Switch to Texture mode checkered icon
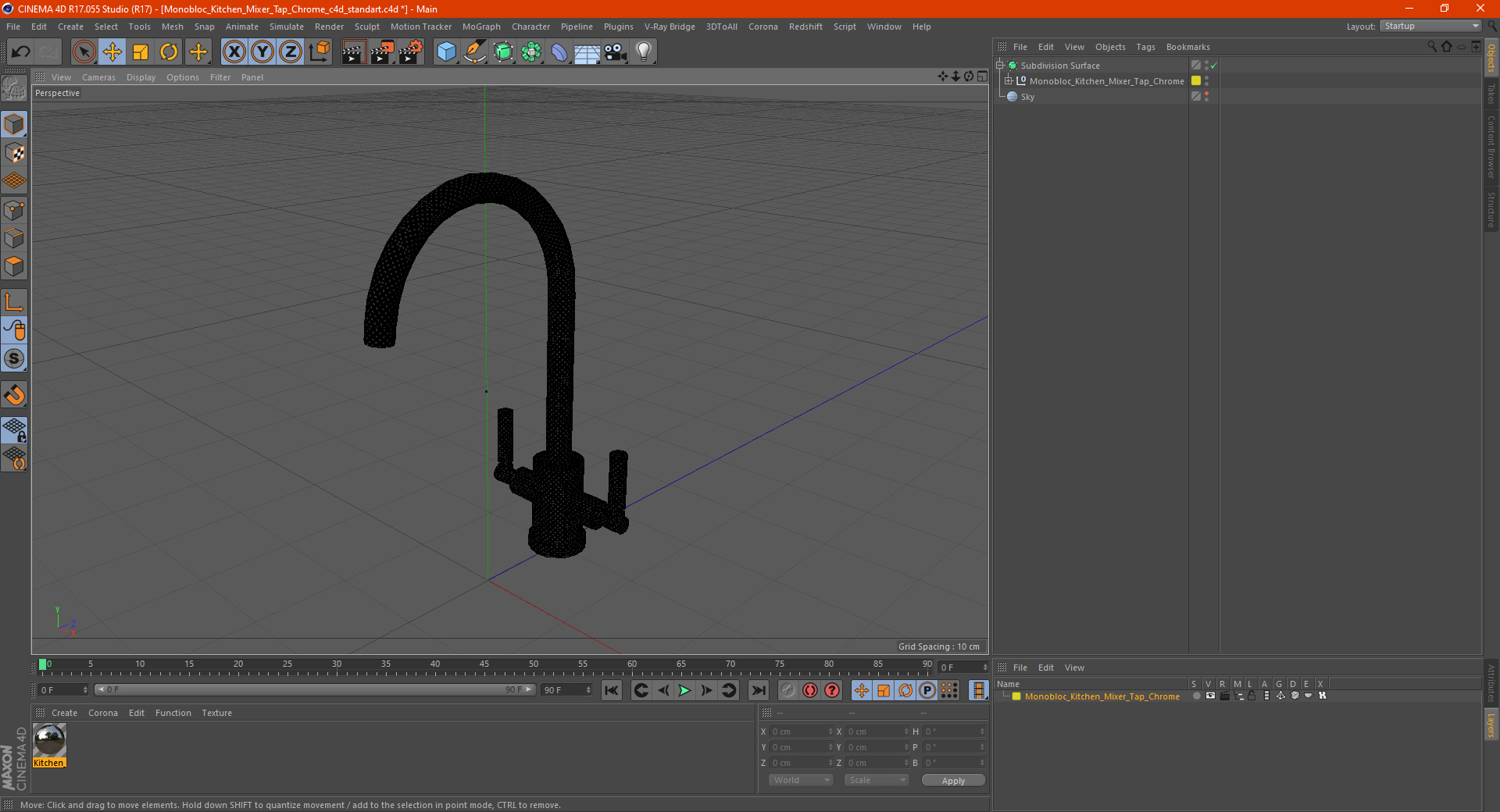The width and height of the screenshot is (1500, 812). pyautogui.click(x=14, y=153)
